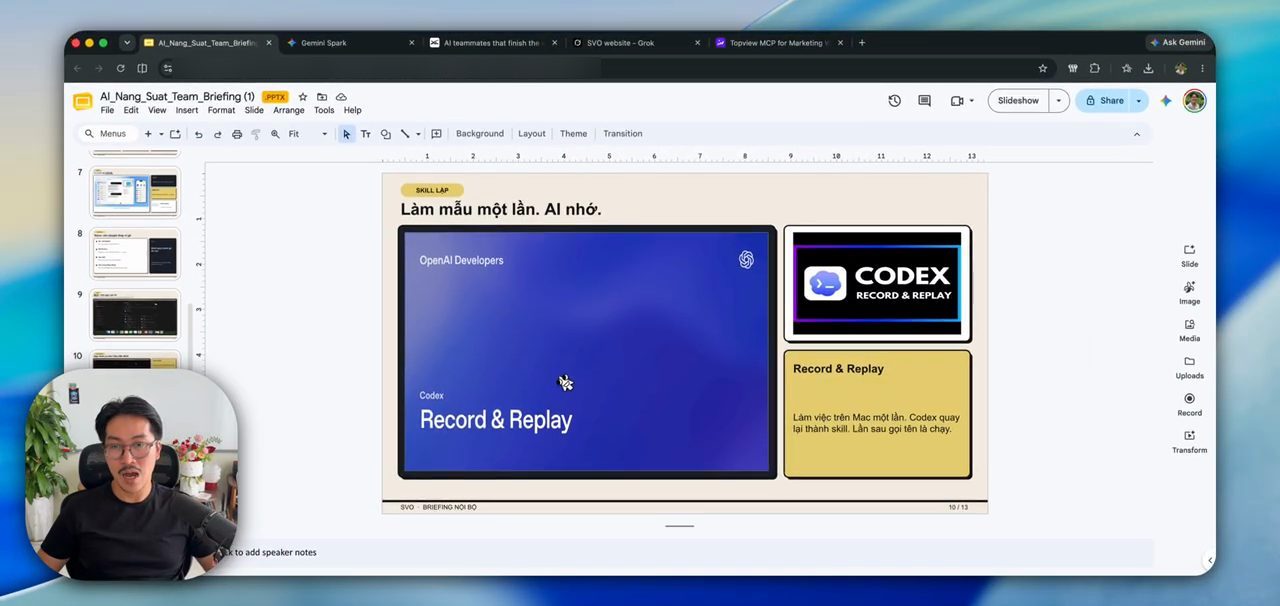Viewport: 1280px width, 606px height.
Task: Show the side panel with bottom-right chevron
Action: coord(1210,560)
